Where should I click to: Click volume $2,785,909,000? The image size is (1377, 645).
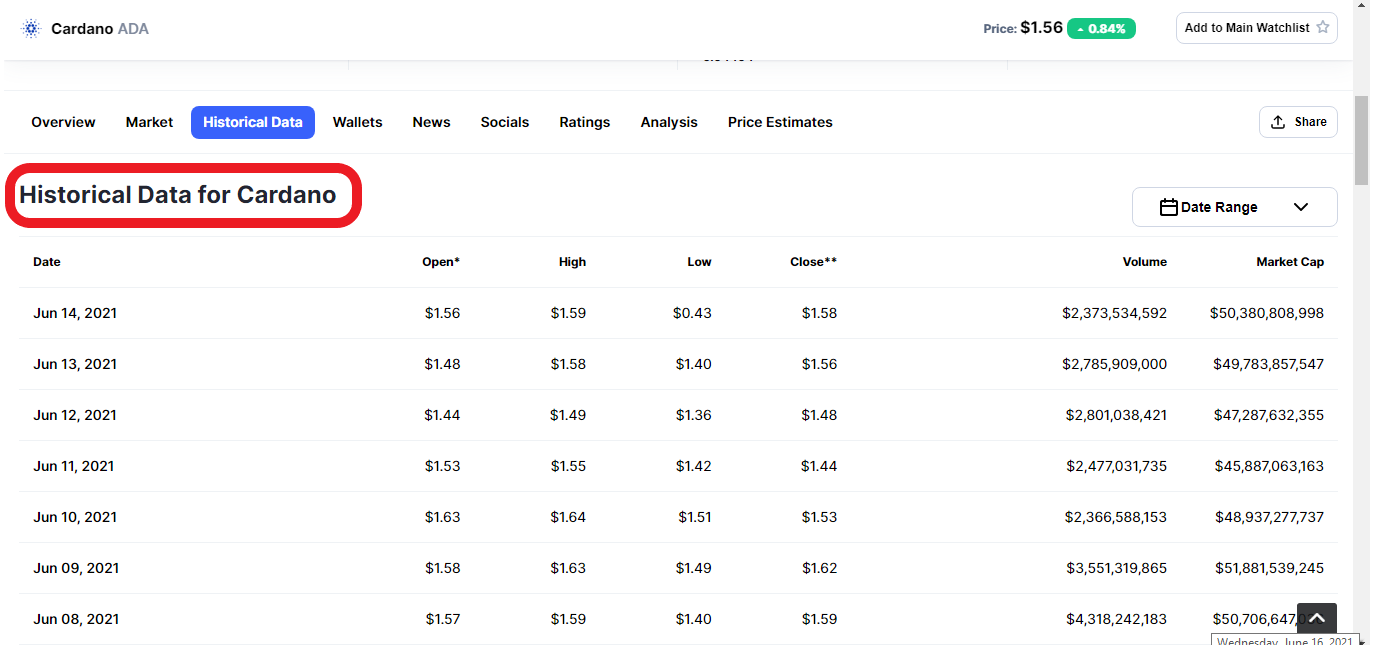[1115, 364]
